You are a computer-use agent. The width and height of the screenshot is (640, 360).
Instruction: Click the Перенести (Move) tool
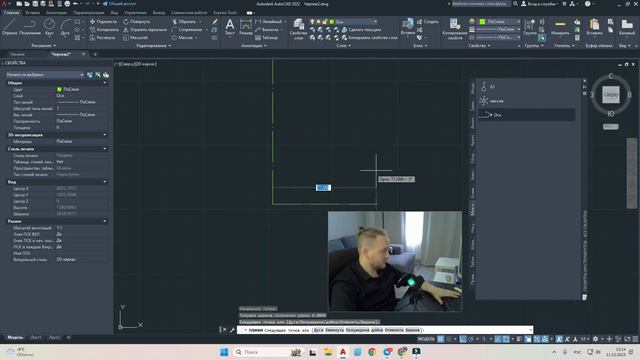tap(103, 22)
